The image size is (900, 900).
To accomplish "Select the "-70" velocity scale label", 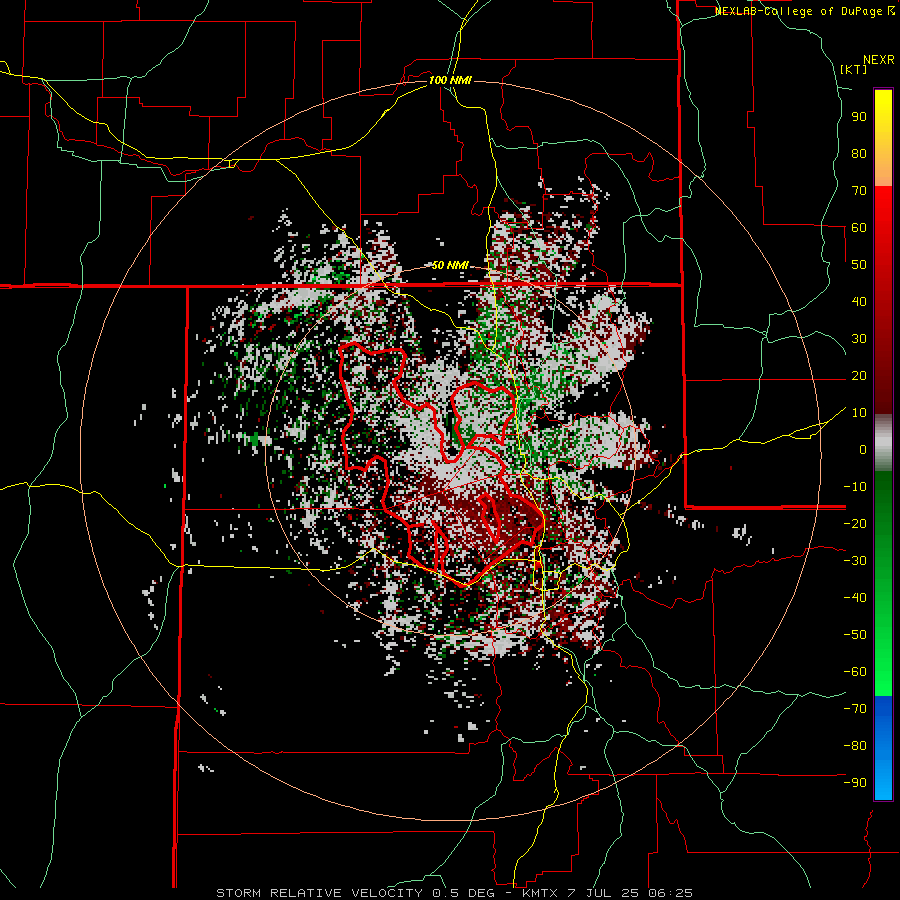I will click(x=855, y=709).
